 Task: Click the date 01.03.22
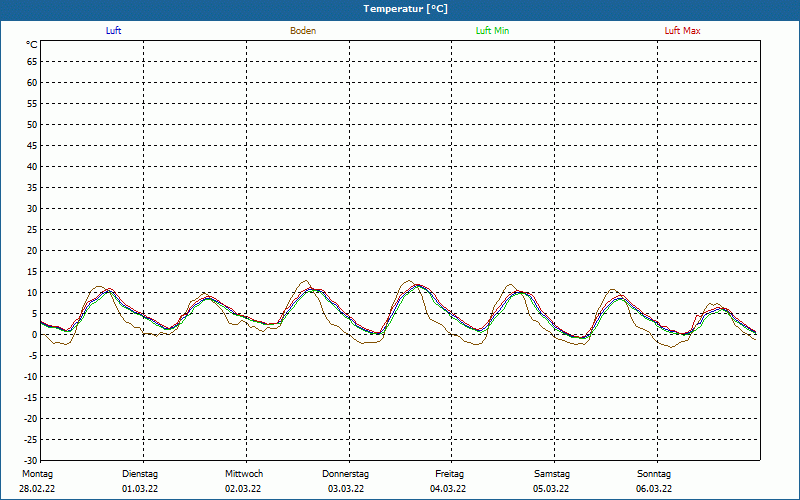pos(140,489)
